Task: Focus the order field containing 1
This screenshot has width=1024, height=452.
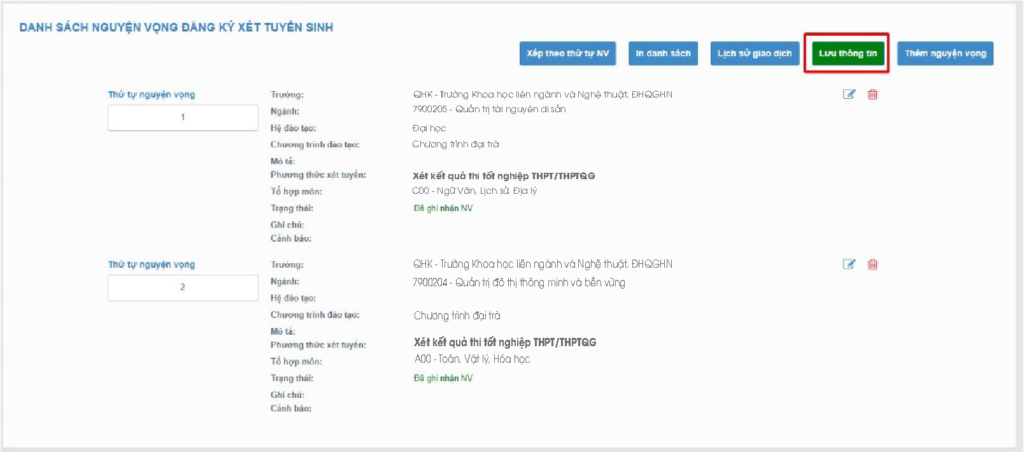Action: click(183, 117)
